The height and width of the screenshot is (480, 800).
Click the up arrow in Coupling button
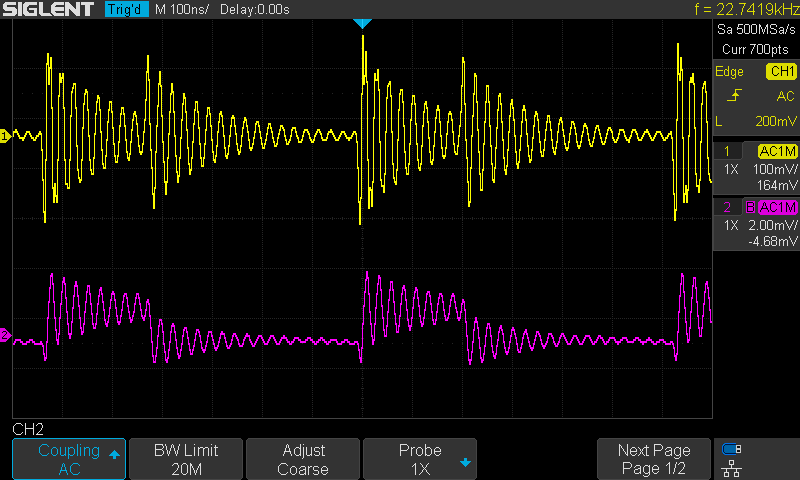pos(114,454)
